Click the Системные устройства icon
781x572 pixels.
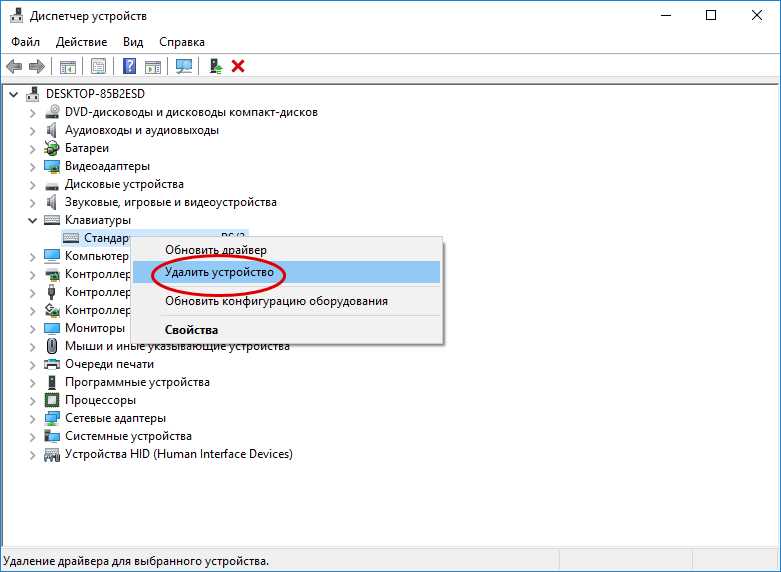click(x=52, y=436)
